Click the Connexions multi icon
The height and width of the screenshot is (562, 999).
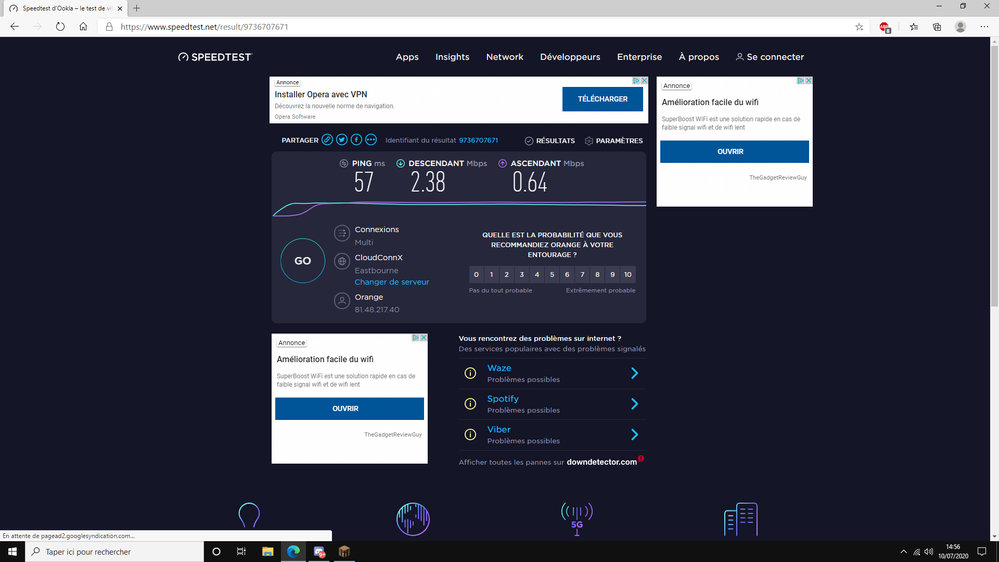(342, 233)
